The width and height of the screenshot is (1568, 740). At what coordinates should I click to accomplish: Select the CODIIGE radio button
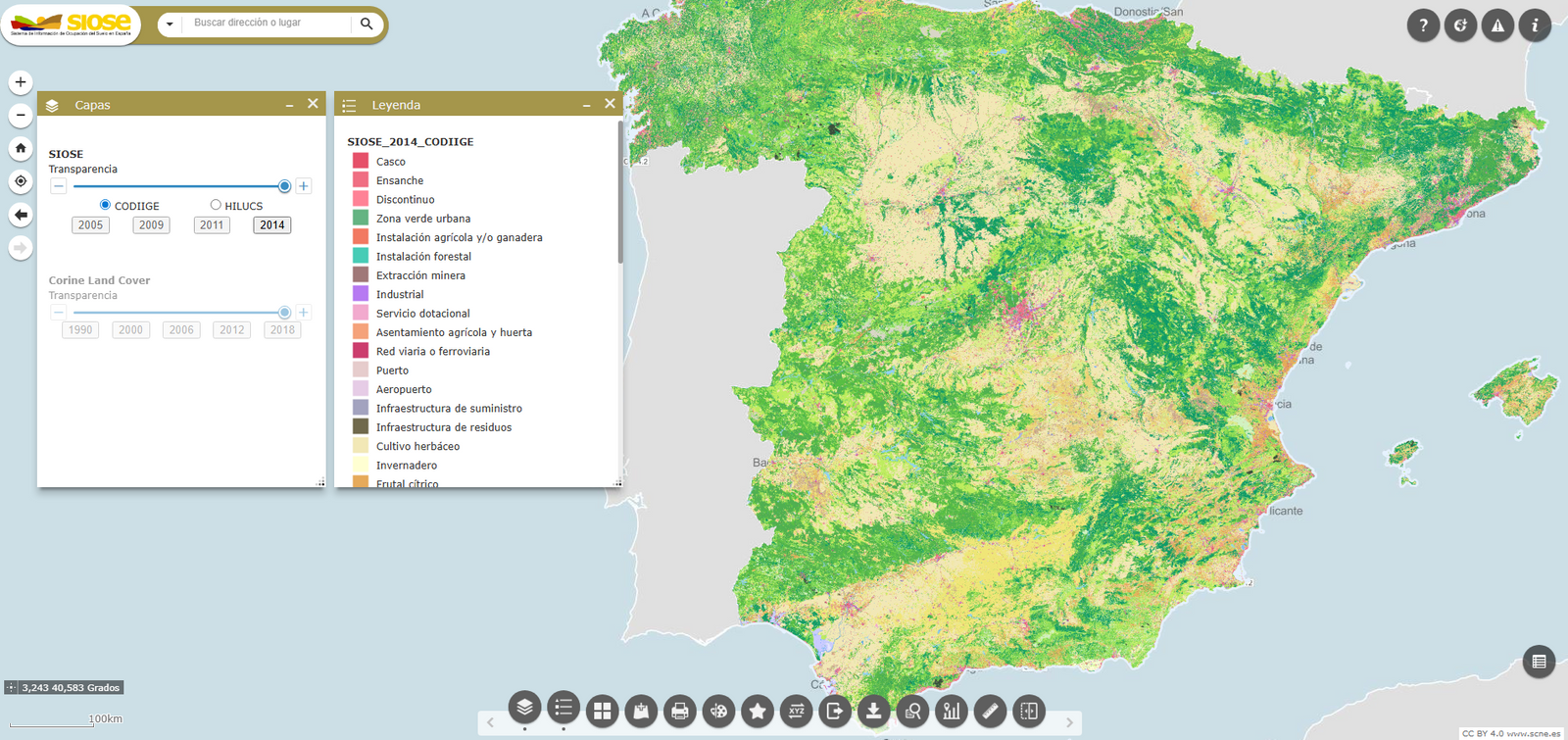pyautogui.click(x=105, y=205)
